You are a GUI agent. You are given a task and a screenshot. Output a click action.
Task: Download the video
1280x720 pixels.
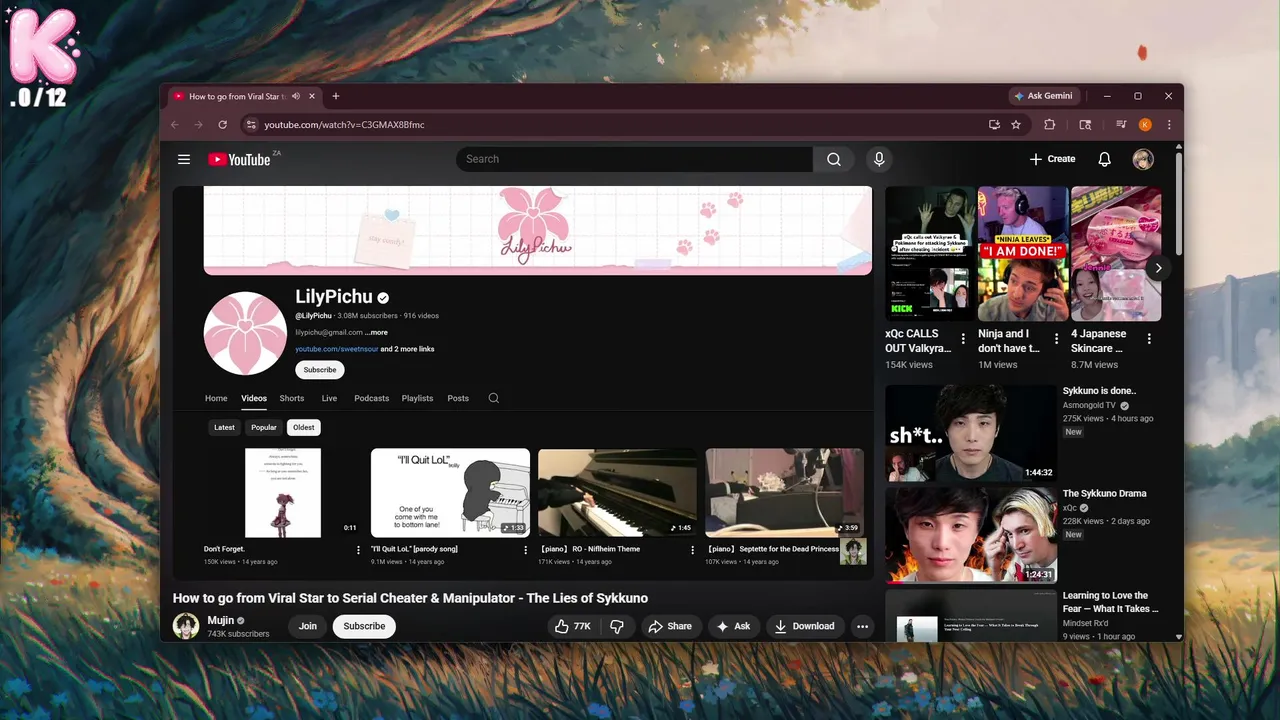click(x=804, y=626)
